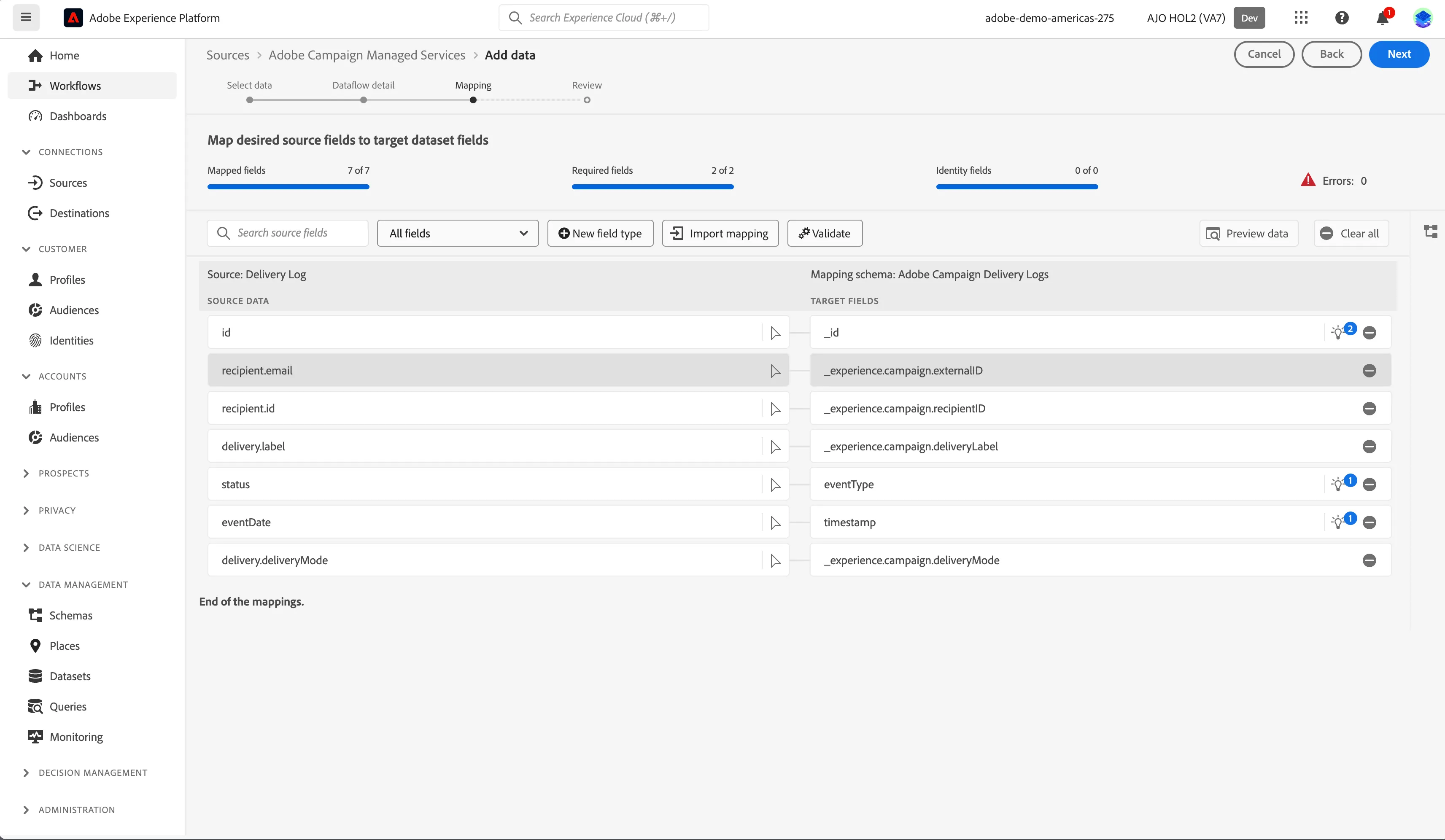Click New field type button
1445x840 pixels.
[x=600, y=233]
